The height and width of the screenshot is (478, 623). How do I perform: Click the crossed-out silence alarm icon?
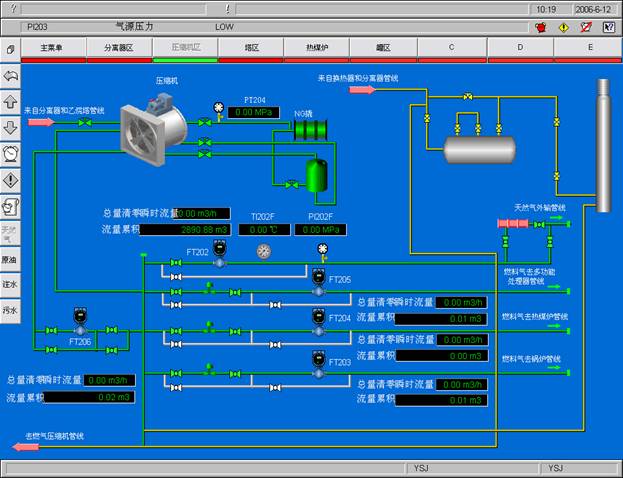(586, 27)
